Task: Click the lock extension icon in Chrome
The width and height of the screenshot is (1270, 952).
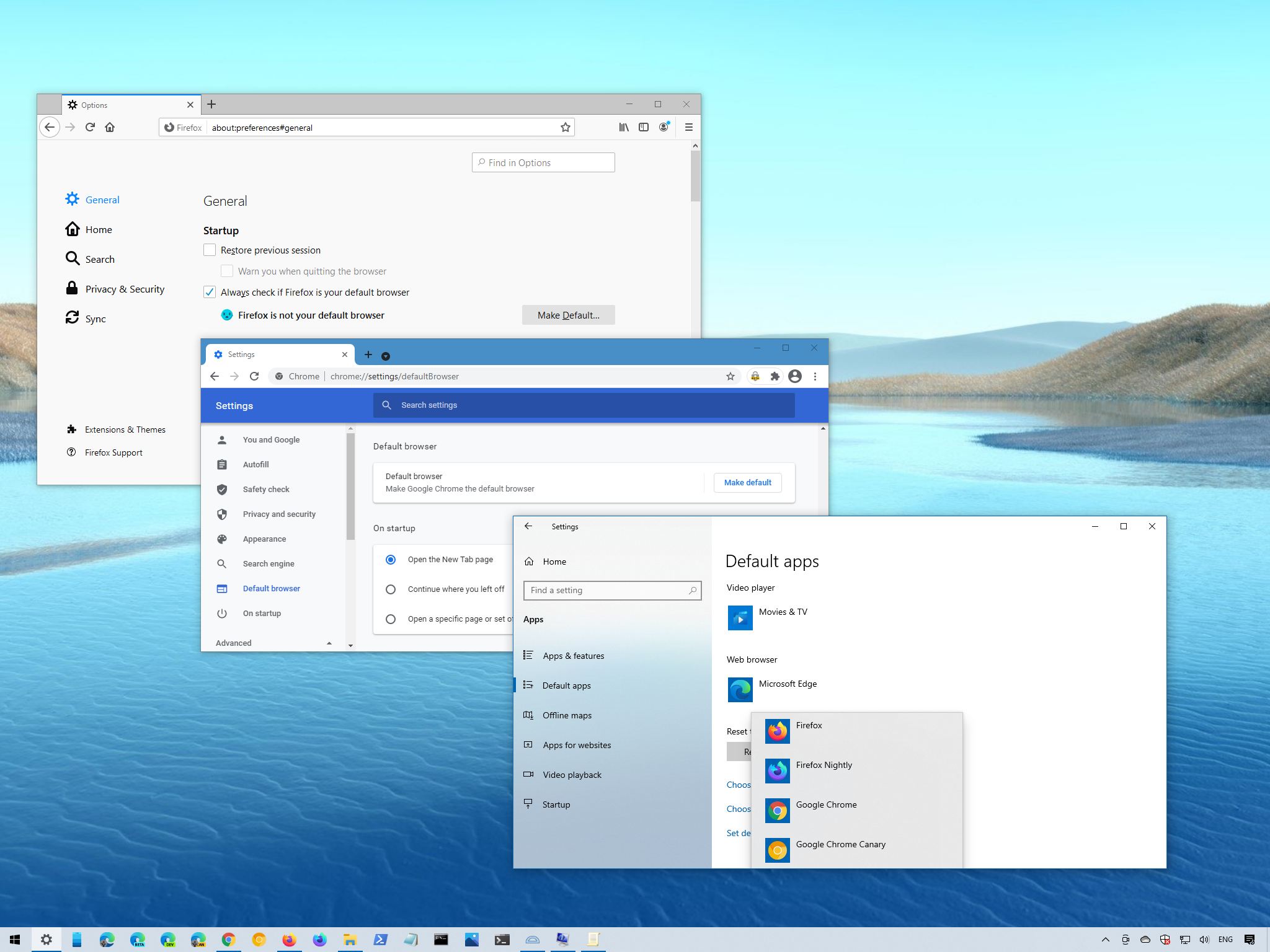Action: click(x=755, y=376)
